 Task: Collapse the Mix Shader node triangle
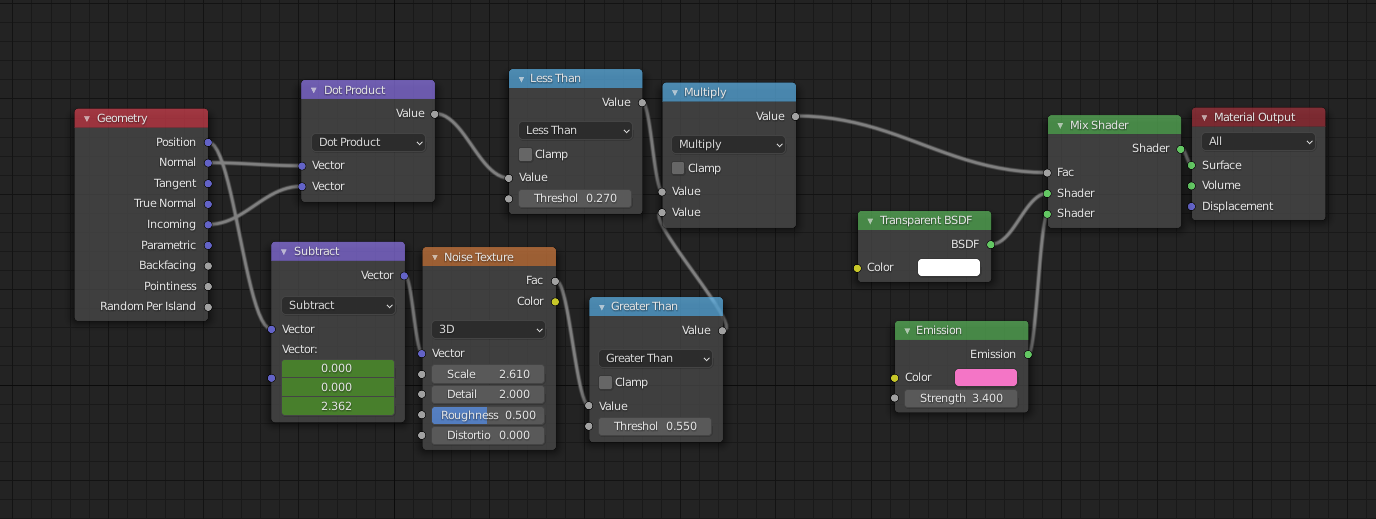[1060, 125]
